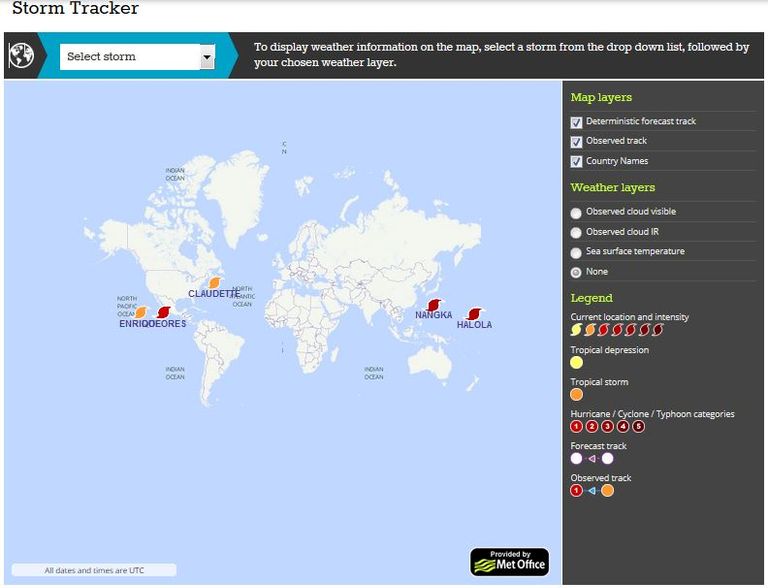Click the orange Tropical storm legend dot
Viewport: 768px width, 588px height.
(576, 394)
